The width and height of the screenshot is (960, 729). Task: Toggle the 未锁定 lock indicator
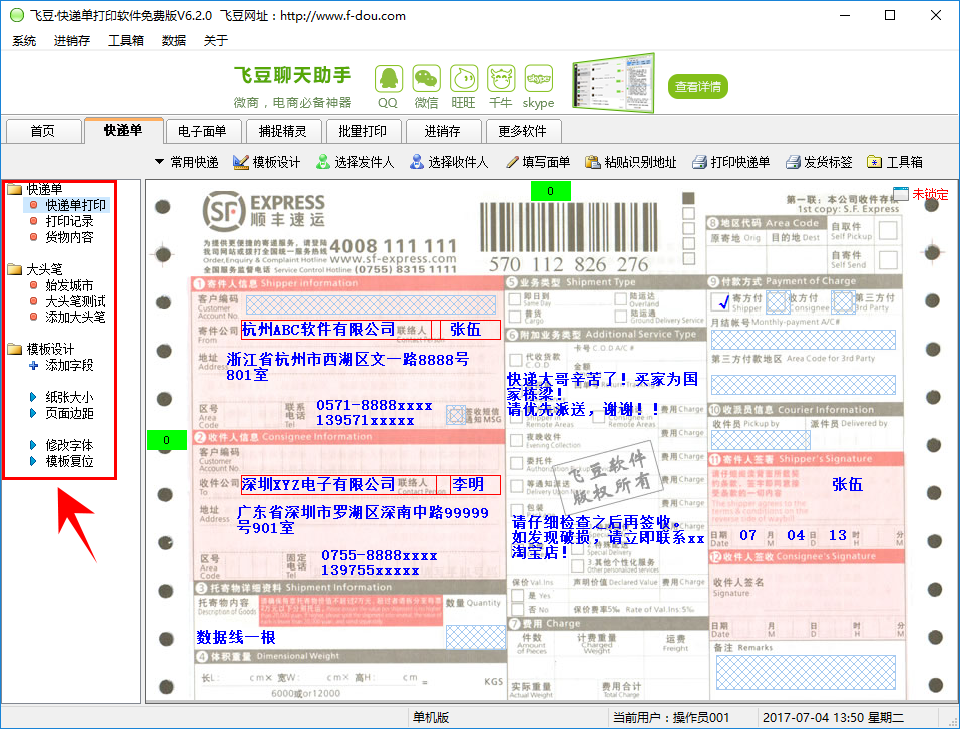(920, 195)
